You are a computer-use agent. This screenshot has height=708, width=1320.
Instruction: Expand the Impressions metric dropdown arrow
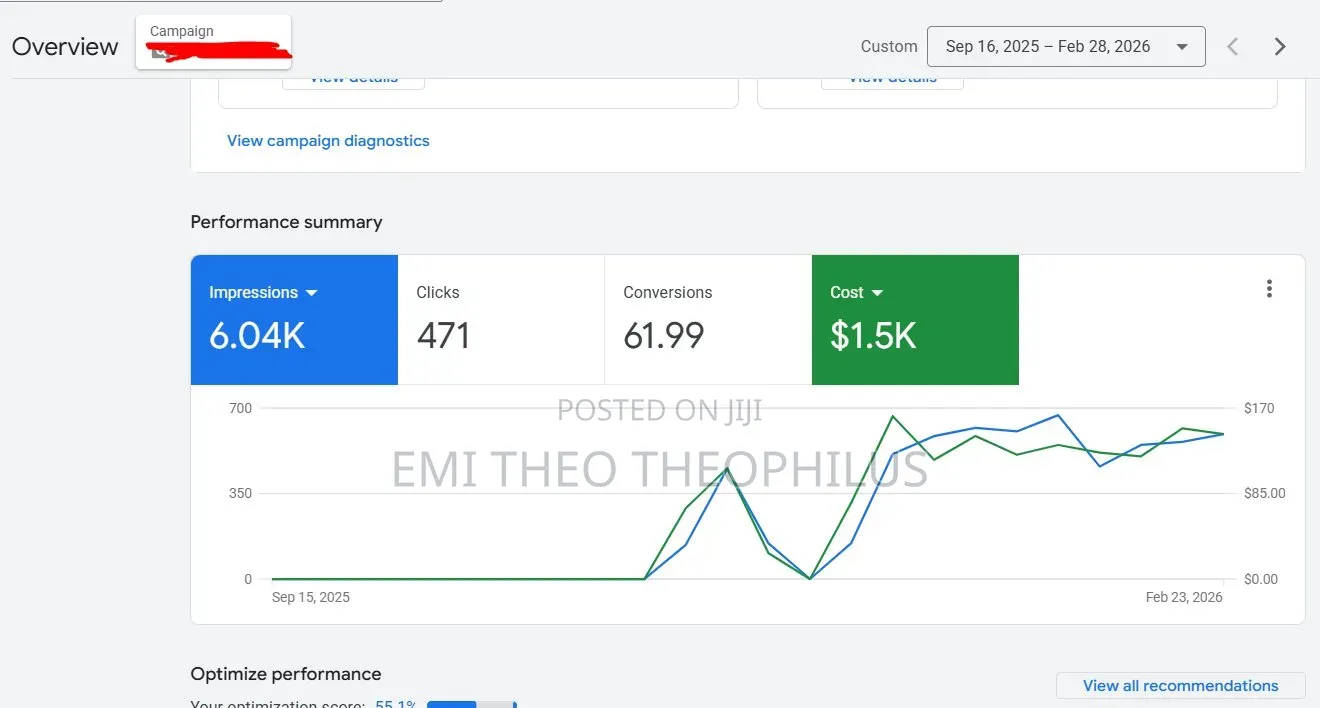[311, 293]
